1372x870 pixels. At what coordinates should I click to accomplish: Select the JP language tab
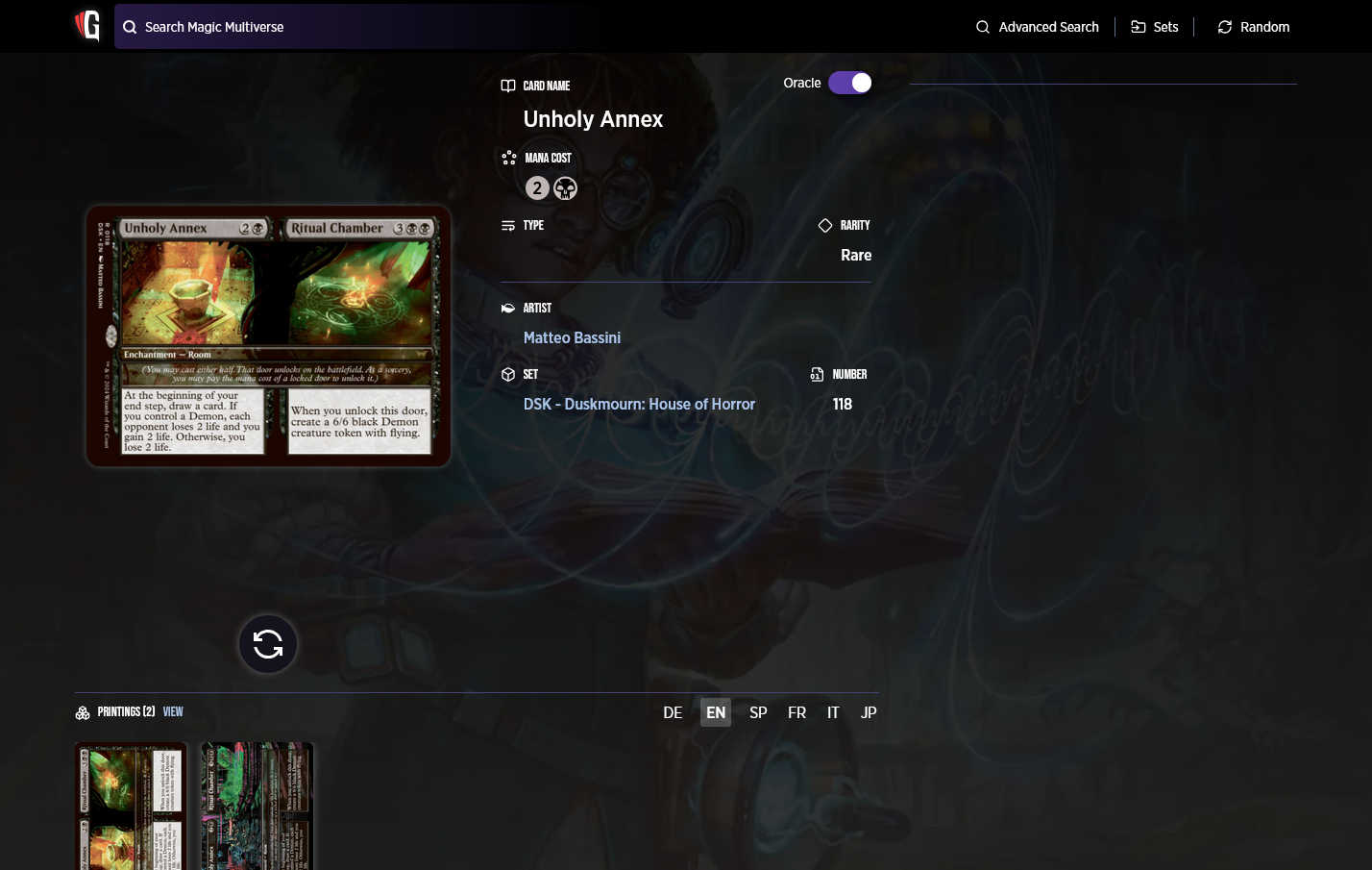(868, 712)
